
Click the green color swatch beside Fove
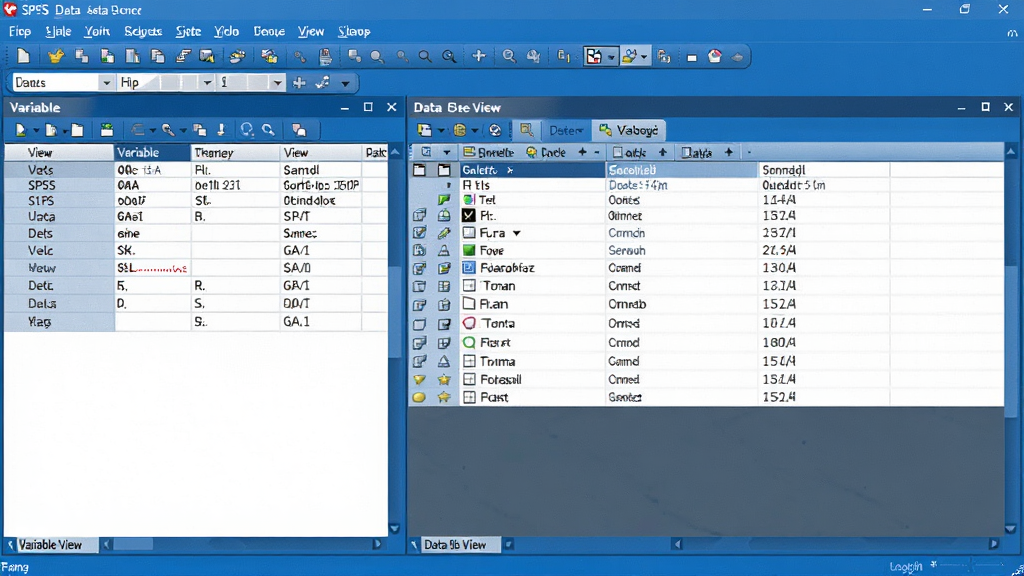[x=469, y=250]
